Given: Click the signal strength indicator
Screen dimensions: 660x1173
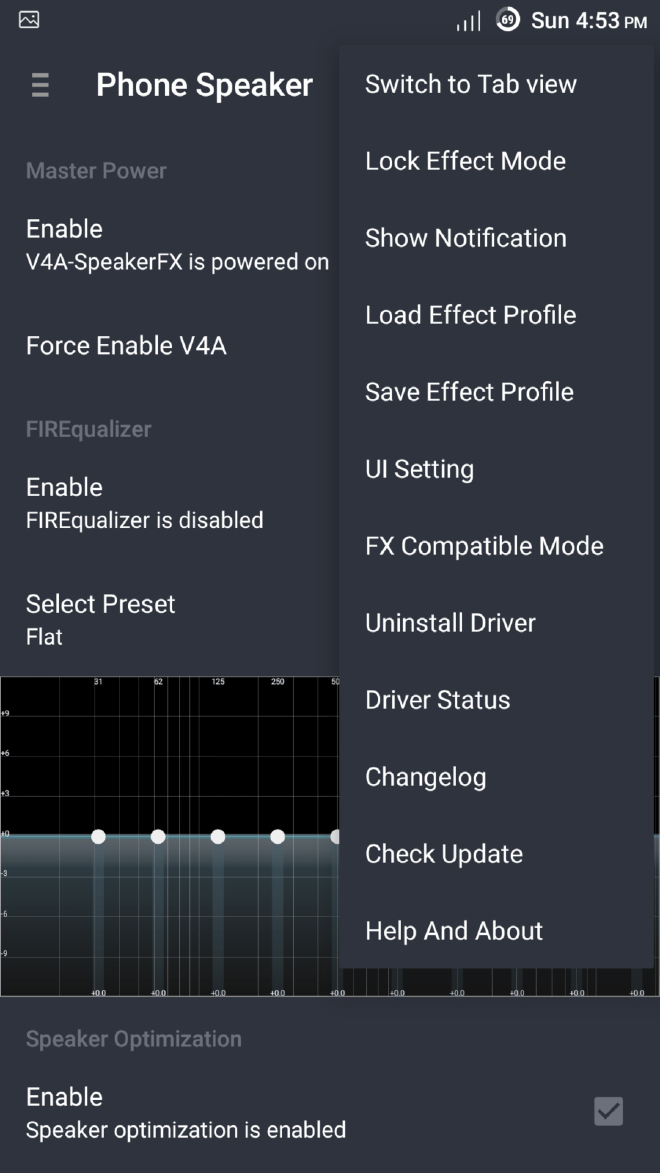Looking at the screenshot, I should pyautogui.click(x=466, y=20).
